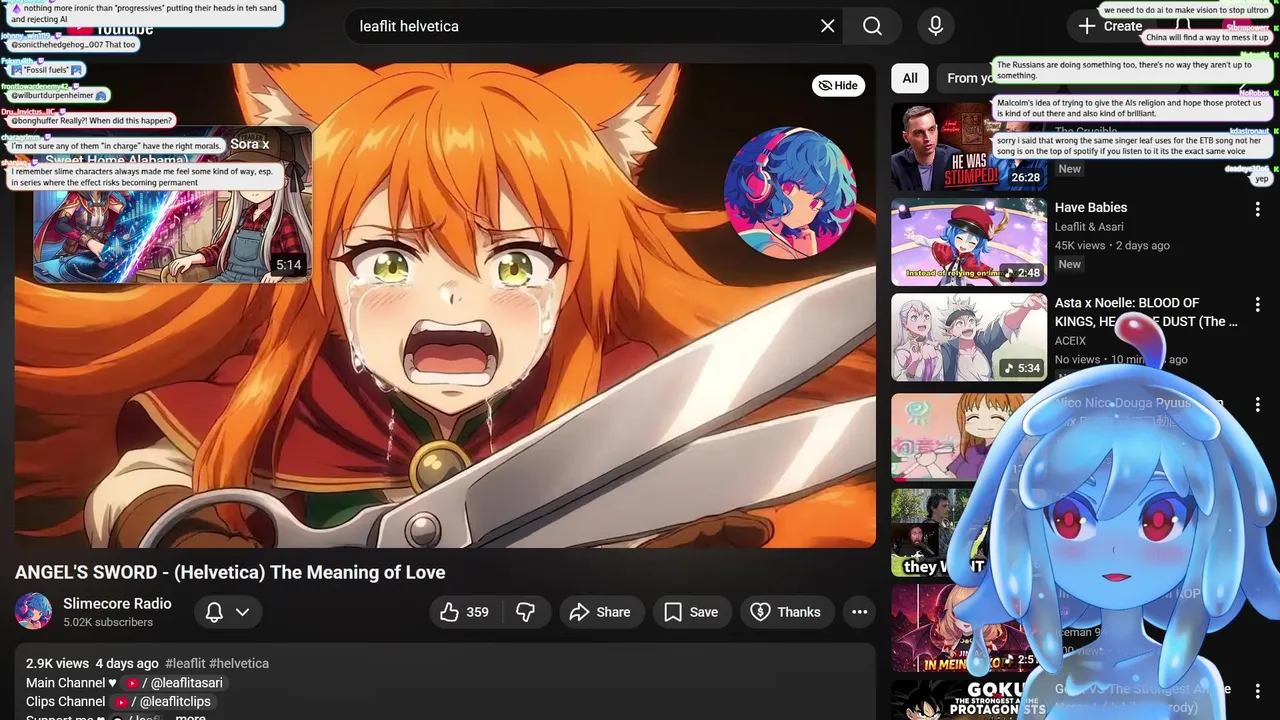This screenshot has height=720, width=1280.
Task: Open 'Asta x Noelle: BLOOD OF KINGS' video title
Action: pyautogui.click(x=1146, y=312)
